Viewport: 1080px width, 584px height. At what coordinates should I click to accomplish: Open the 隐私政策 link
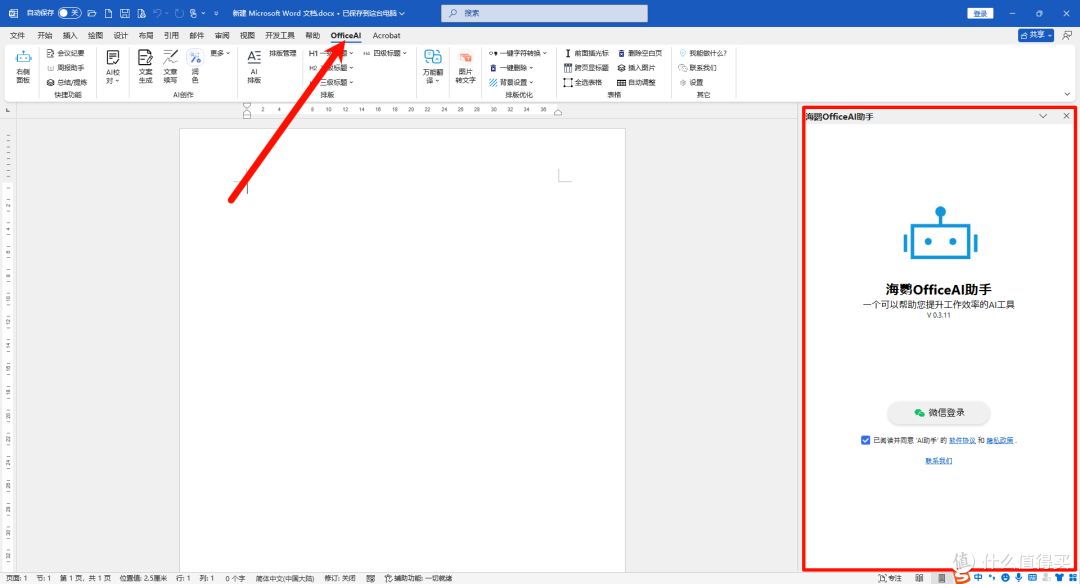coord(1000,440)
